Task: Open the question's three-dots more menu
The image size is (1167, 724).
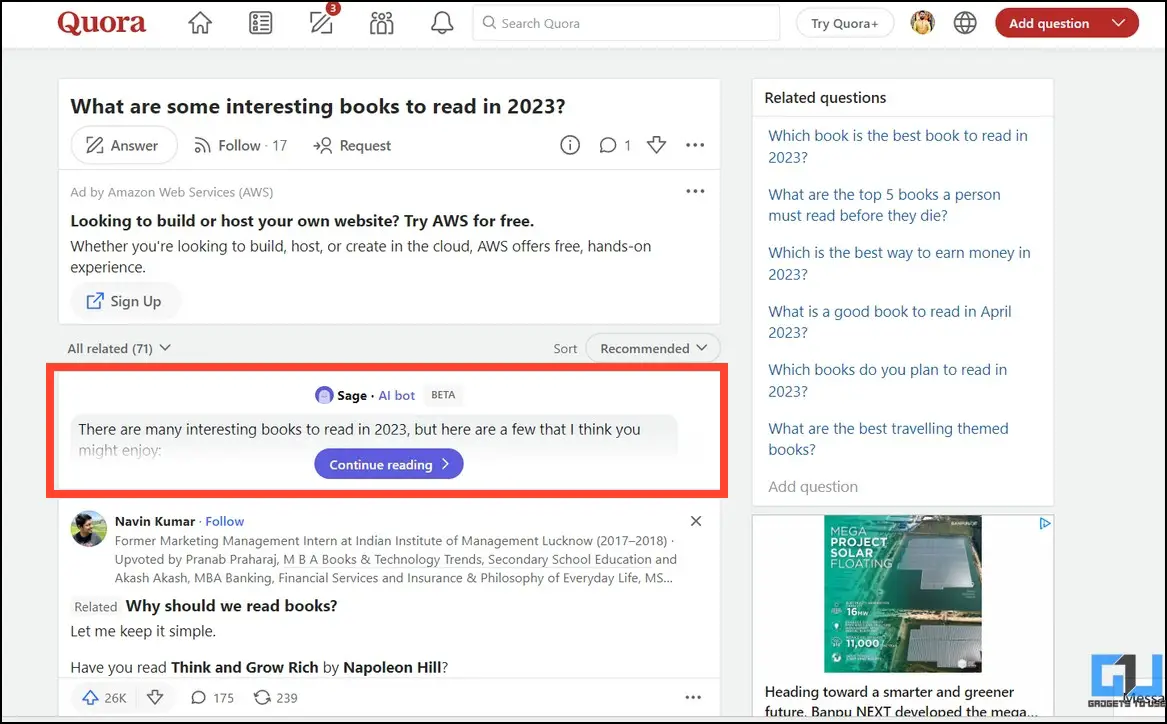Action: 695,146
